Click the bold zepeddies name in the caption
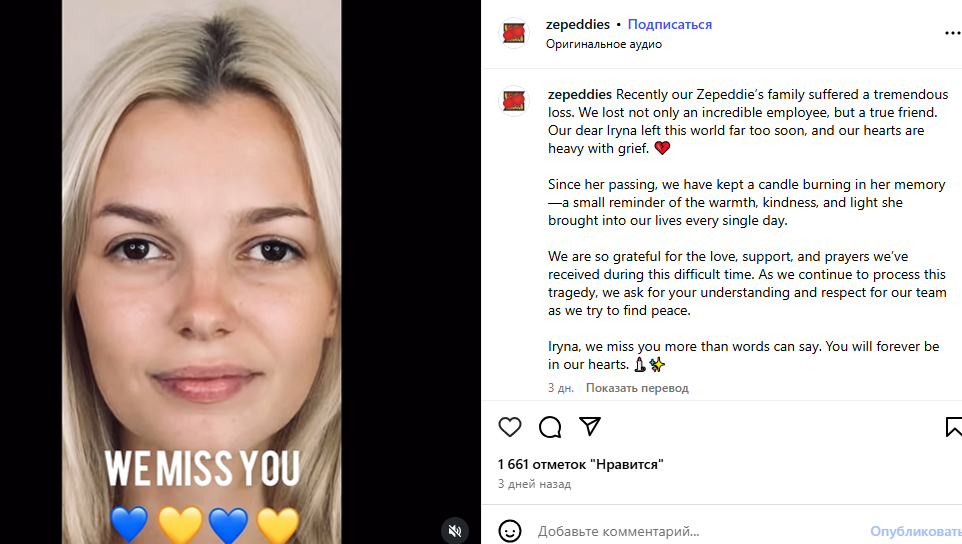The width and height of the screenshot is (962, 544). (580, 94)
